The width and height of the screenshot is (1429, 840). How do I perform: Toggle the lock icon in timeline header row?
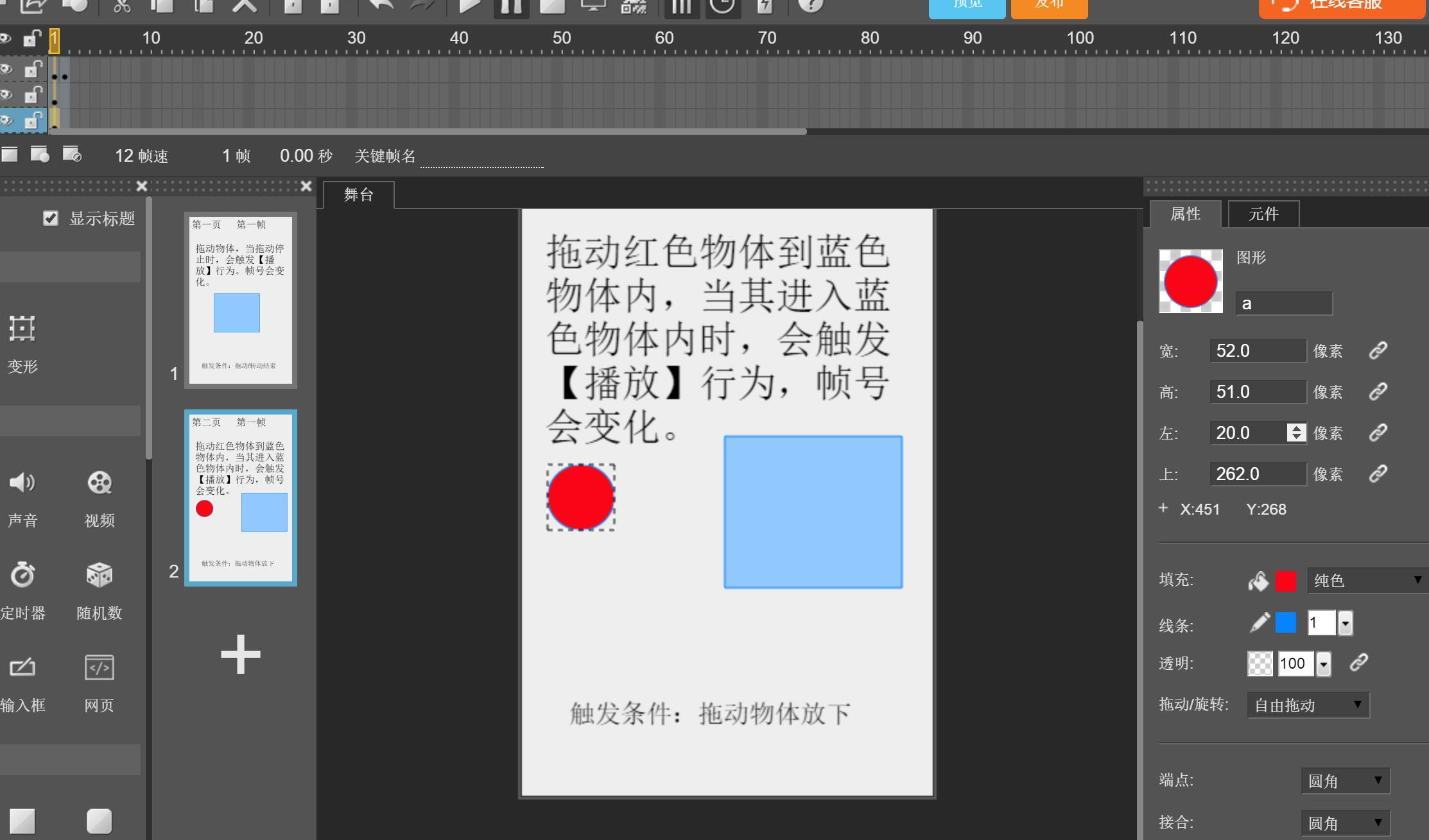coord(32,39)
